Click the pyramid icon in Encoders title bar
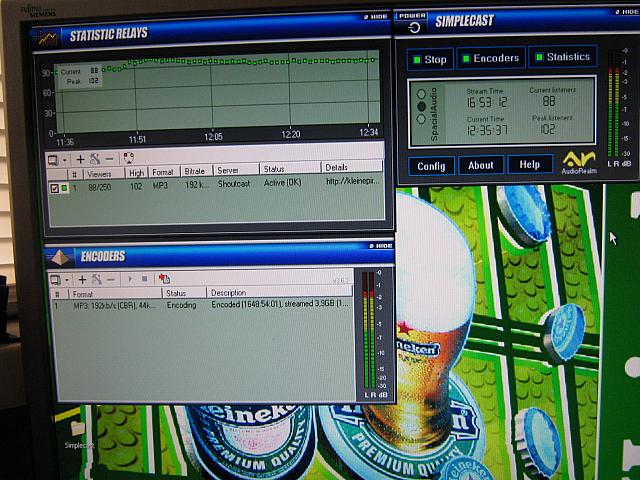The width and height of the screenshot is (640, 480). pos(59,257)
